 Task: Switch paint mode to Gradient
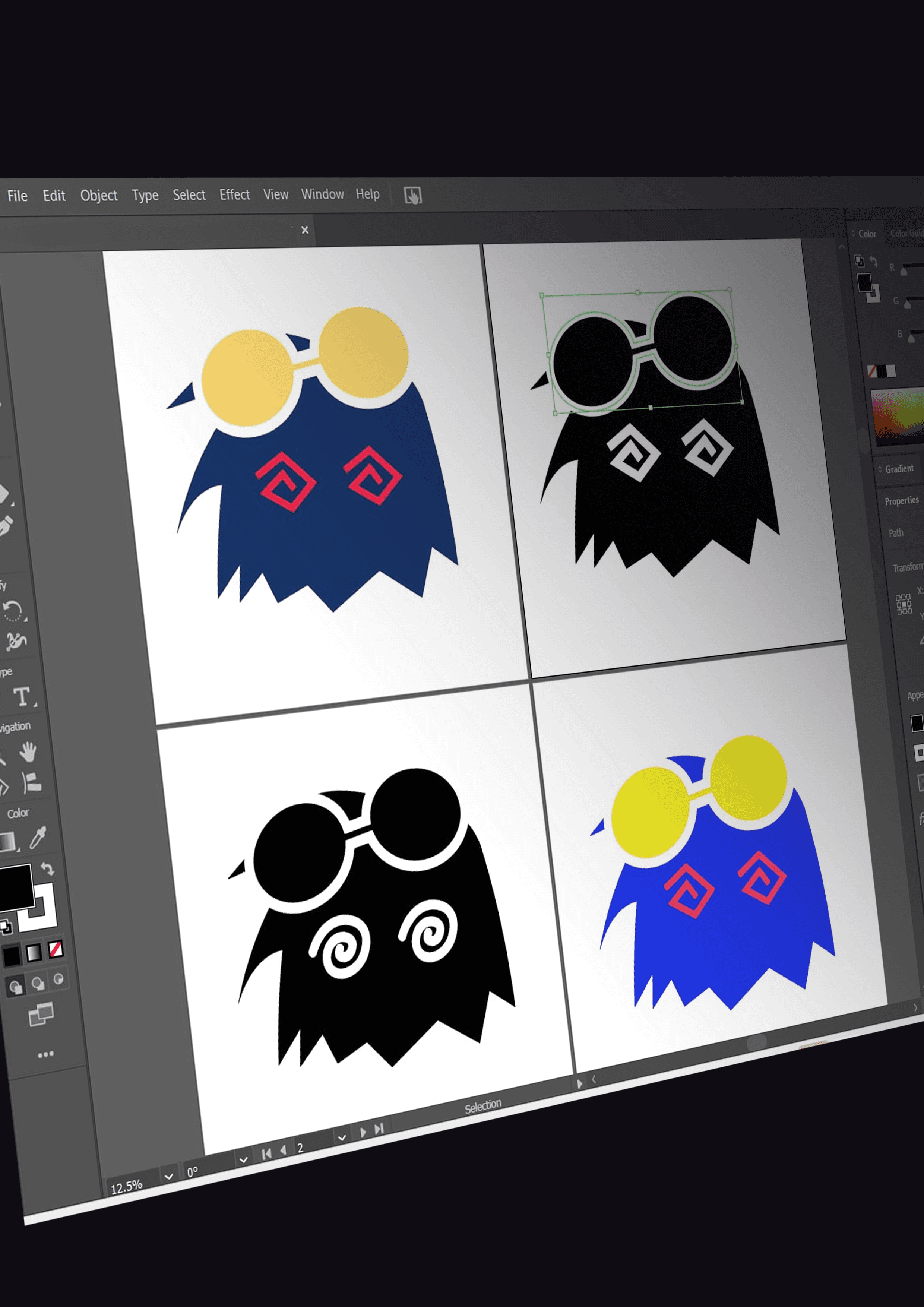tap(34, 952)
